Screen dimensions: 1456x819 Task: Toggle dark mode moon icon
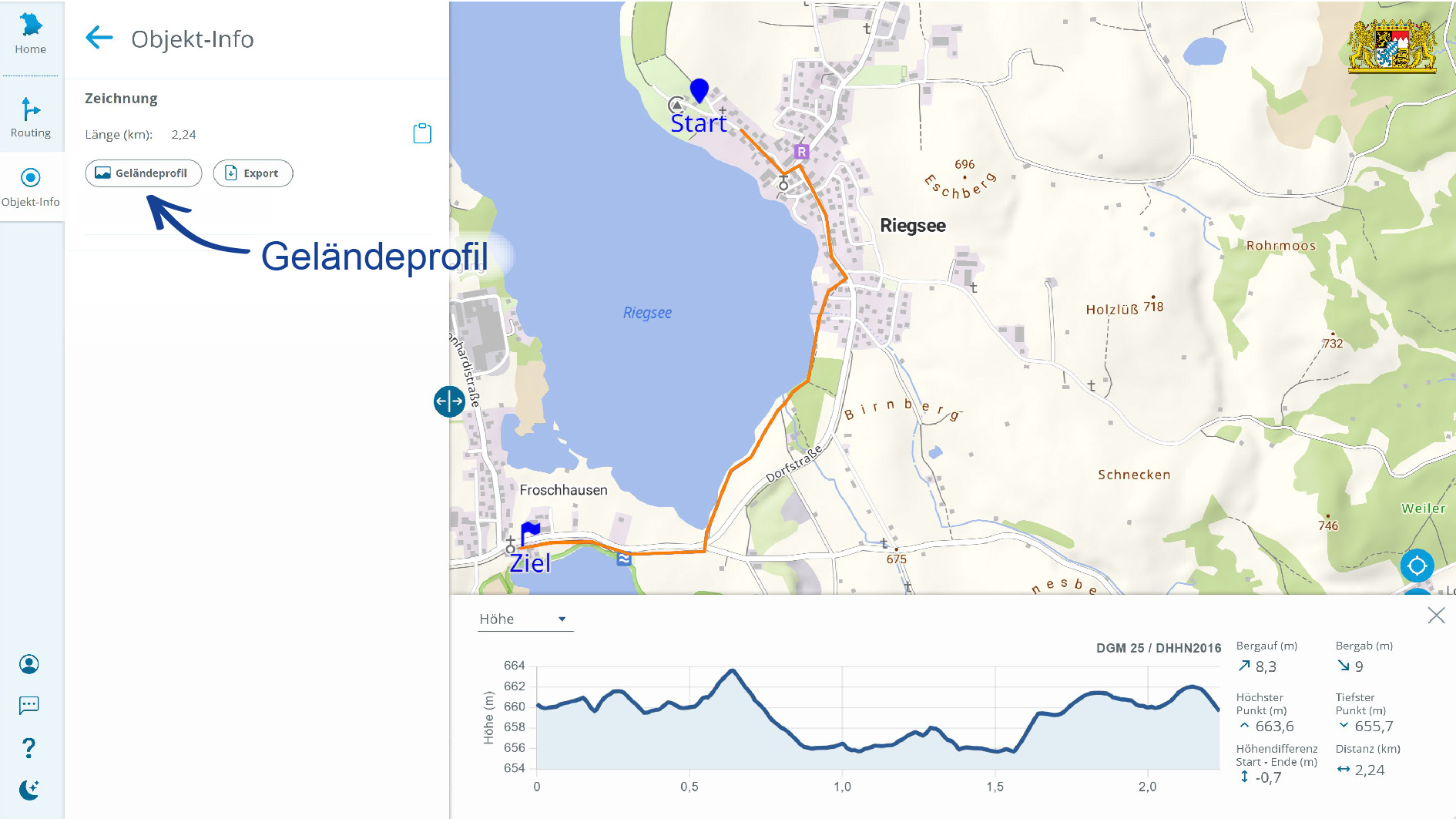click(29, 790)
